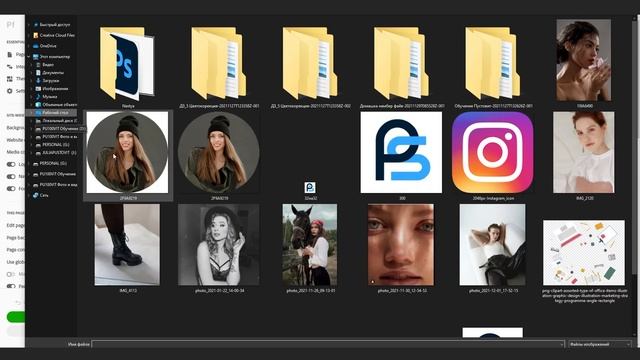Open the Загрузки downloads icon
This screenshot has height=360, width=640.
(38, 81)
